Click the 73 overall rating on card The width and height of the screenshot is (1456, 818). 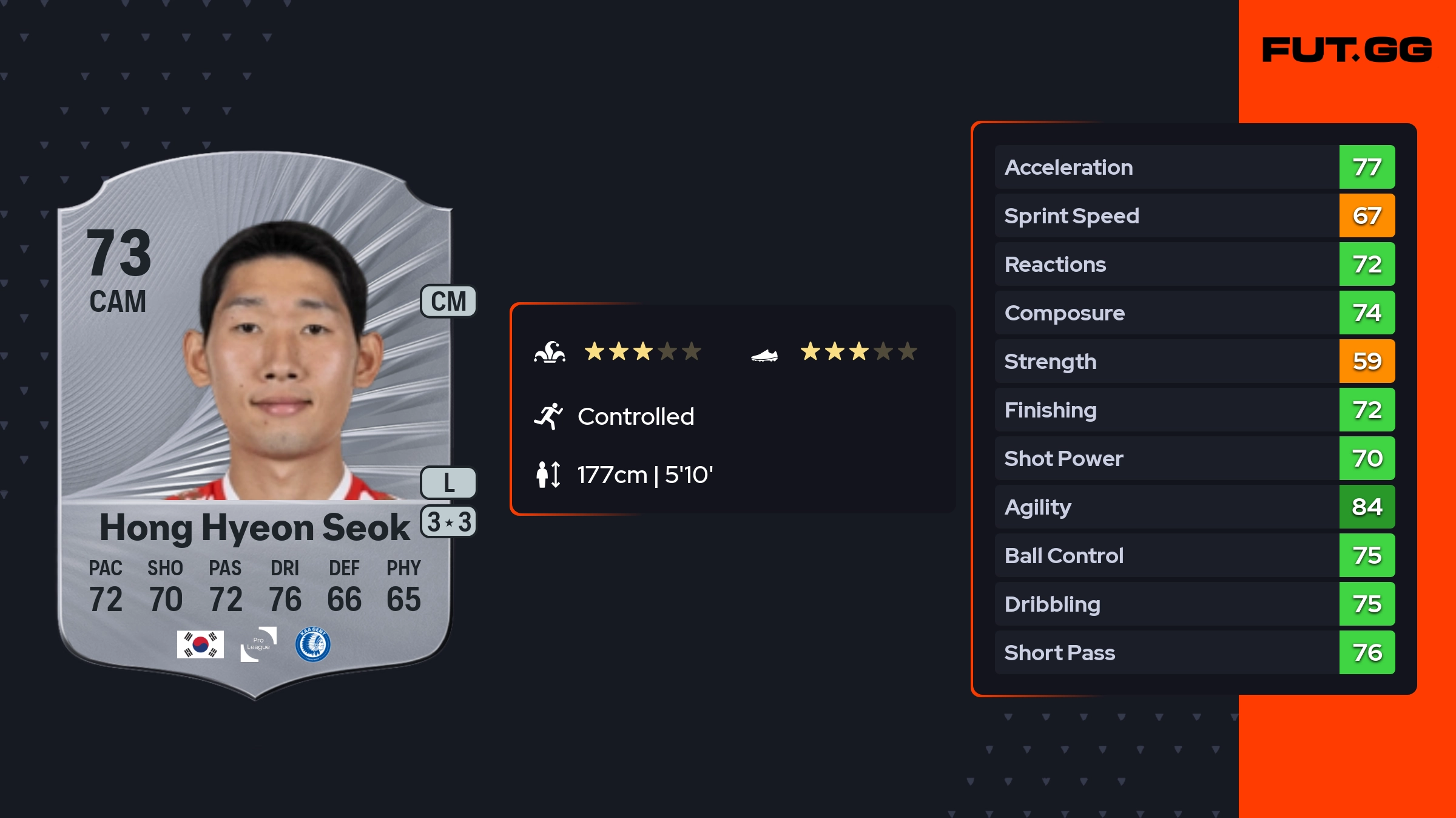click(119, 253)
